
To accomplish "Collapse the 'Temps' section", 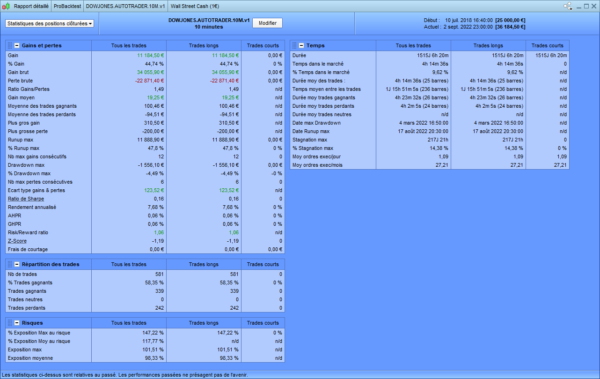I will (x=302, y=46).
